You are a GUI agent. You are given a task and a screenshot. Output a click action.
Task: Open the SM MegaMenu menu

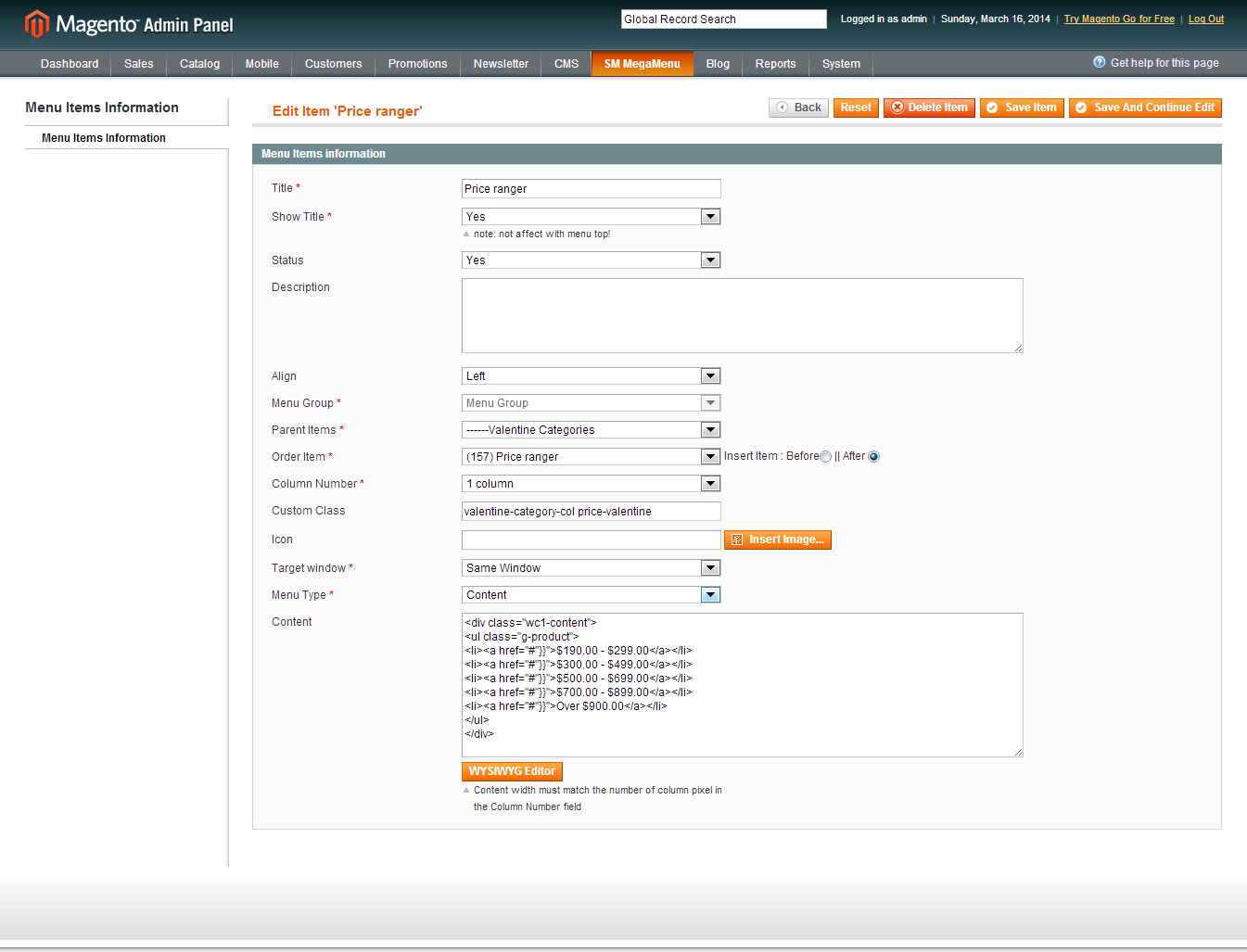pyautogui.click(x=643, y=64)
